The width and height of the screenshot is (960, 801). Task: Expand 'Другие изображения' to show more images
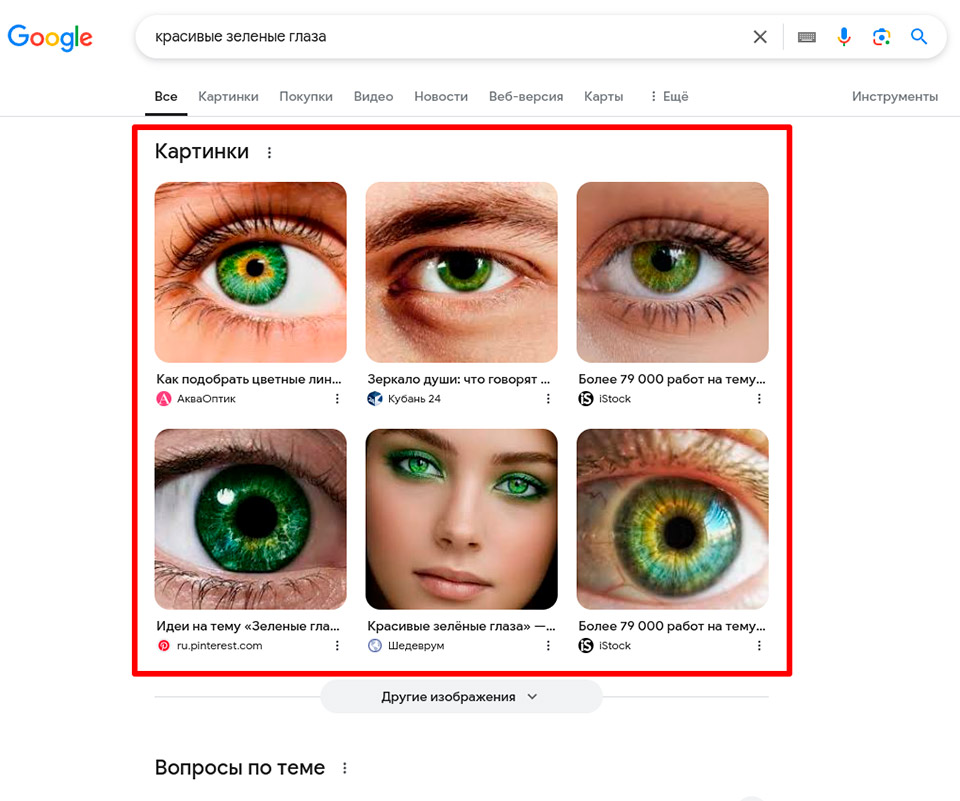(x=461, y=697)
